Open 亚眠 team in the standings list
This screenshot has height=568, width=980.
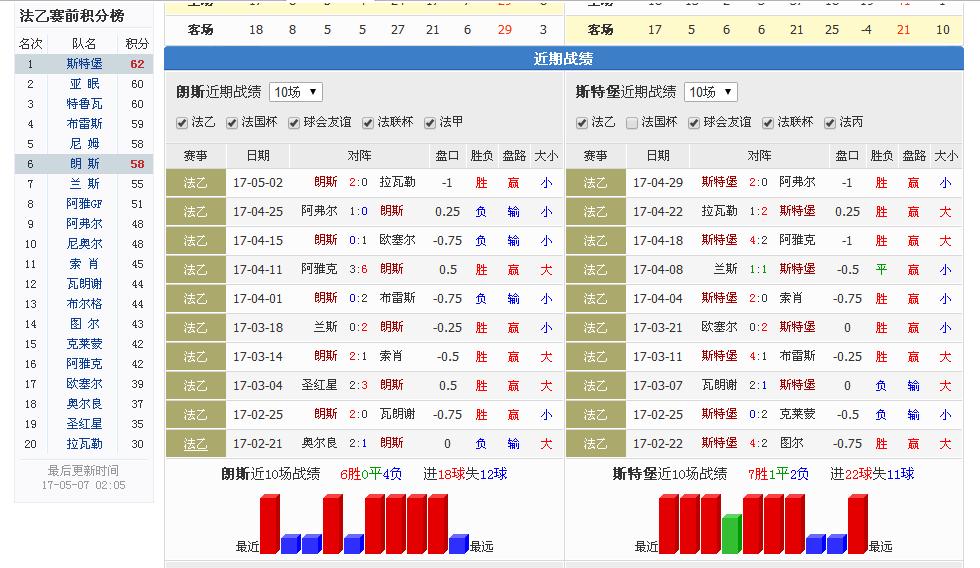[x=84, y=84]
